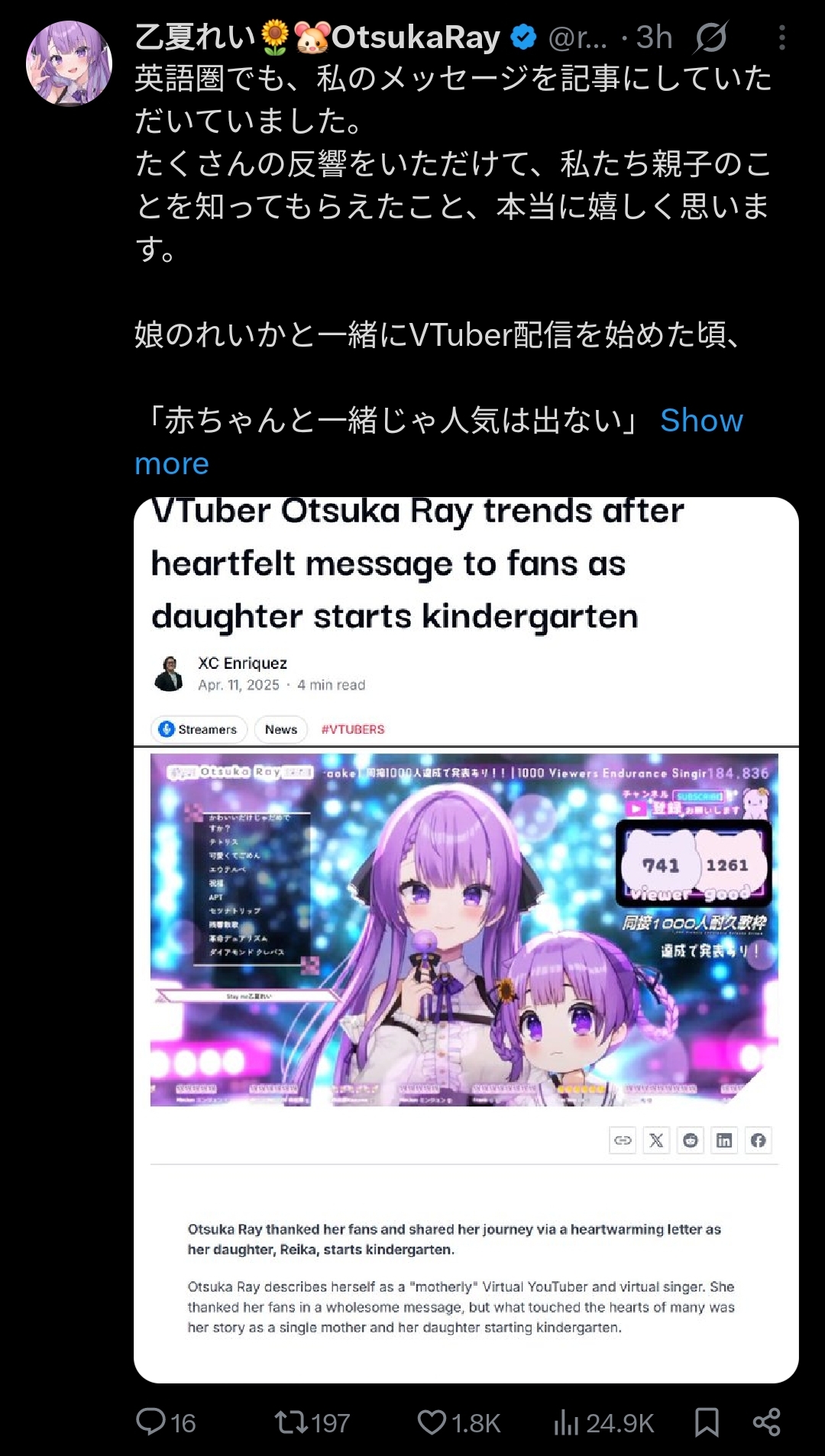825x1456 pixels.
Task: Open the three-dot more options menu
Action: (x=781, y=37)
